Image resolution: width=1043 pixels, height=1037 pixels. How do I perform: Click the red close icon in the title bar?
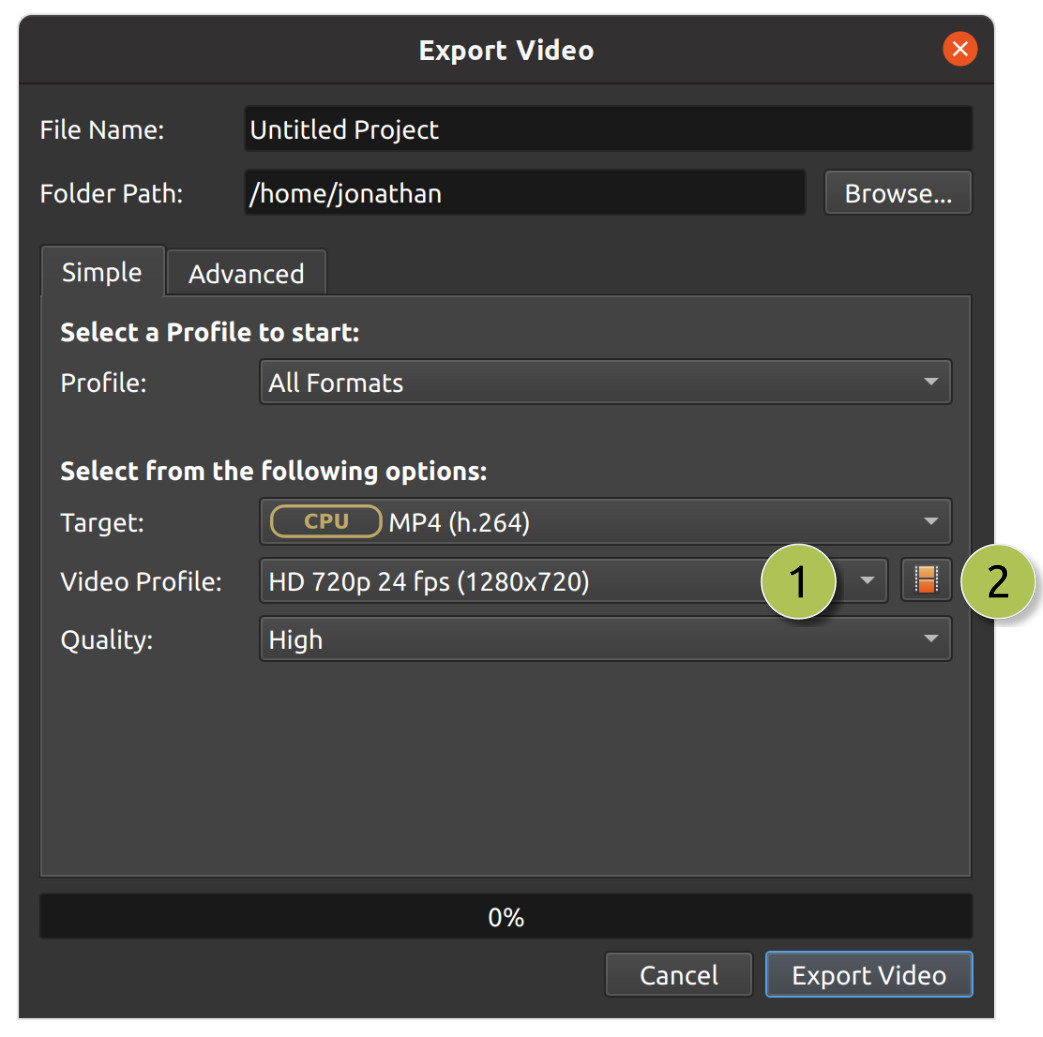960,49
